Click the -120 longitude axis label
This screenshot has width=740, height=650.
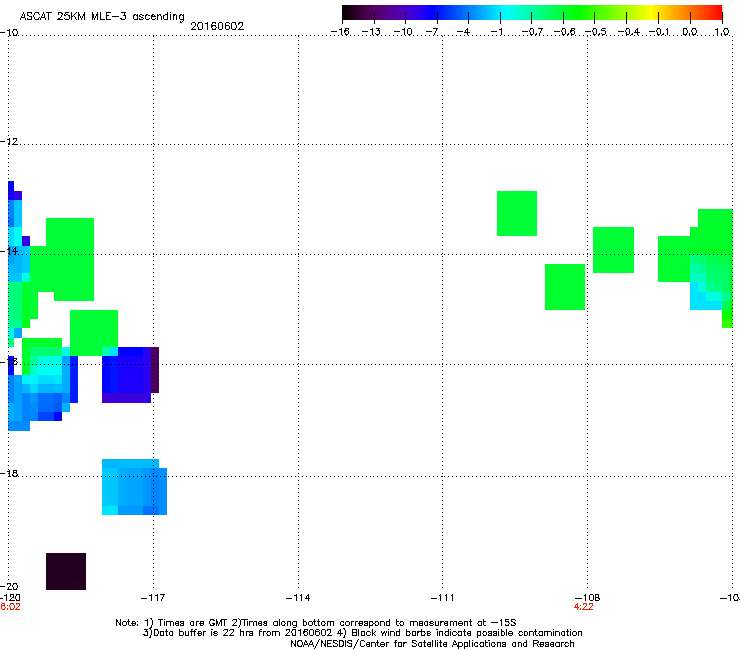[10, 598]
